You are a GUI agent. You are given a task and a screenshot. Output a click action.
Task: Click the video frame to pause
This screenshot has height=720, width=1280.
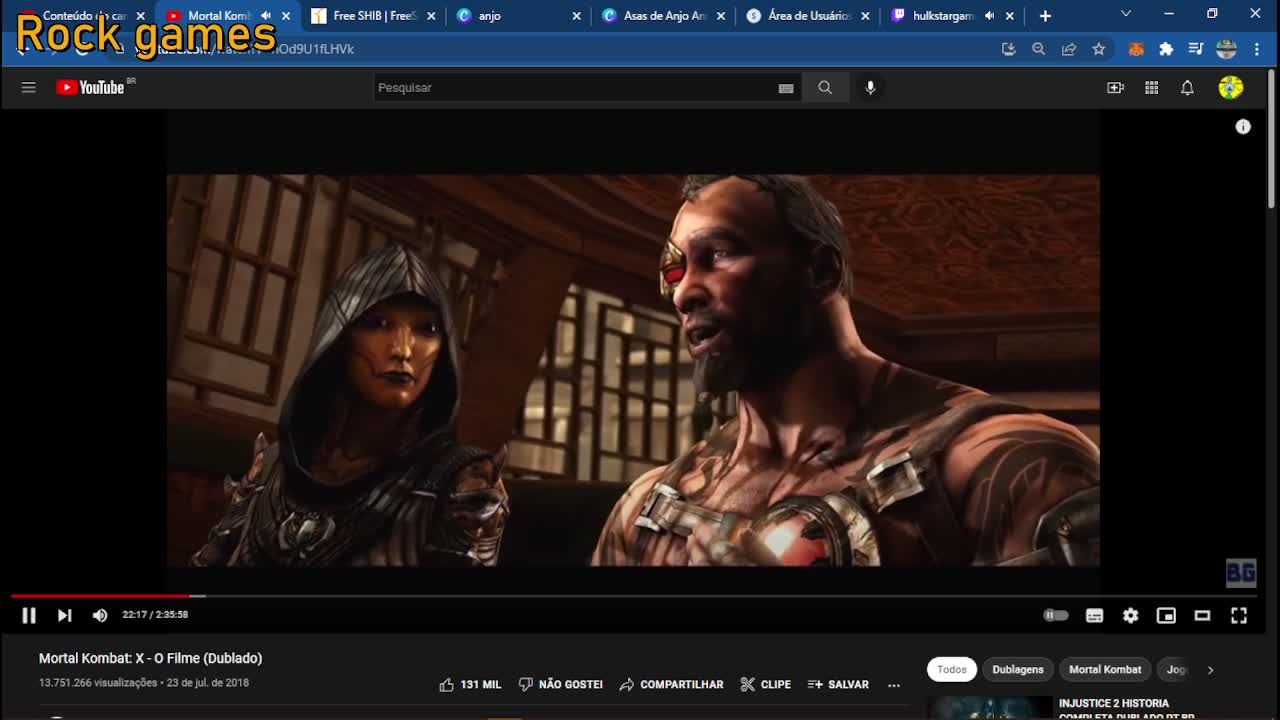[633, 370]
